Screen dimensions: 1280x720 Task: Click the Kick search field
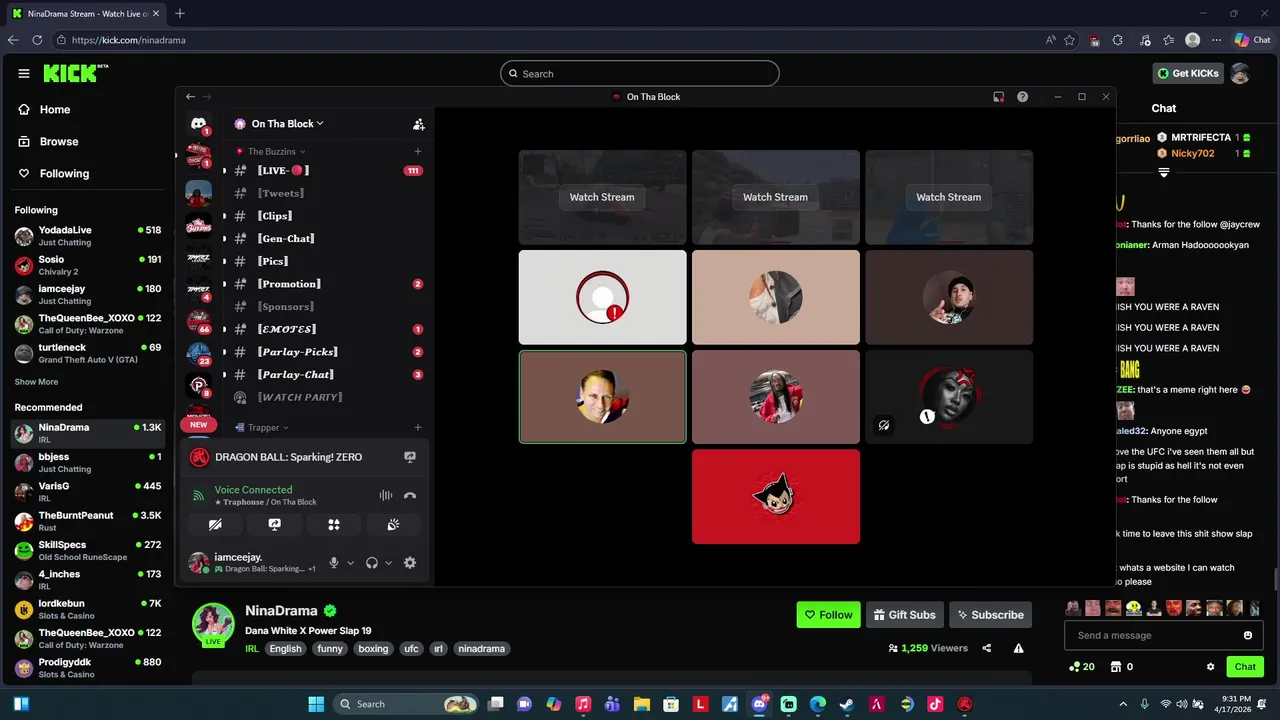coord(640,73)
